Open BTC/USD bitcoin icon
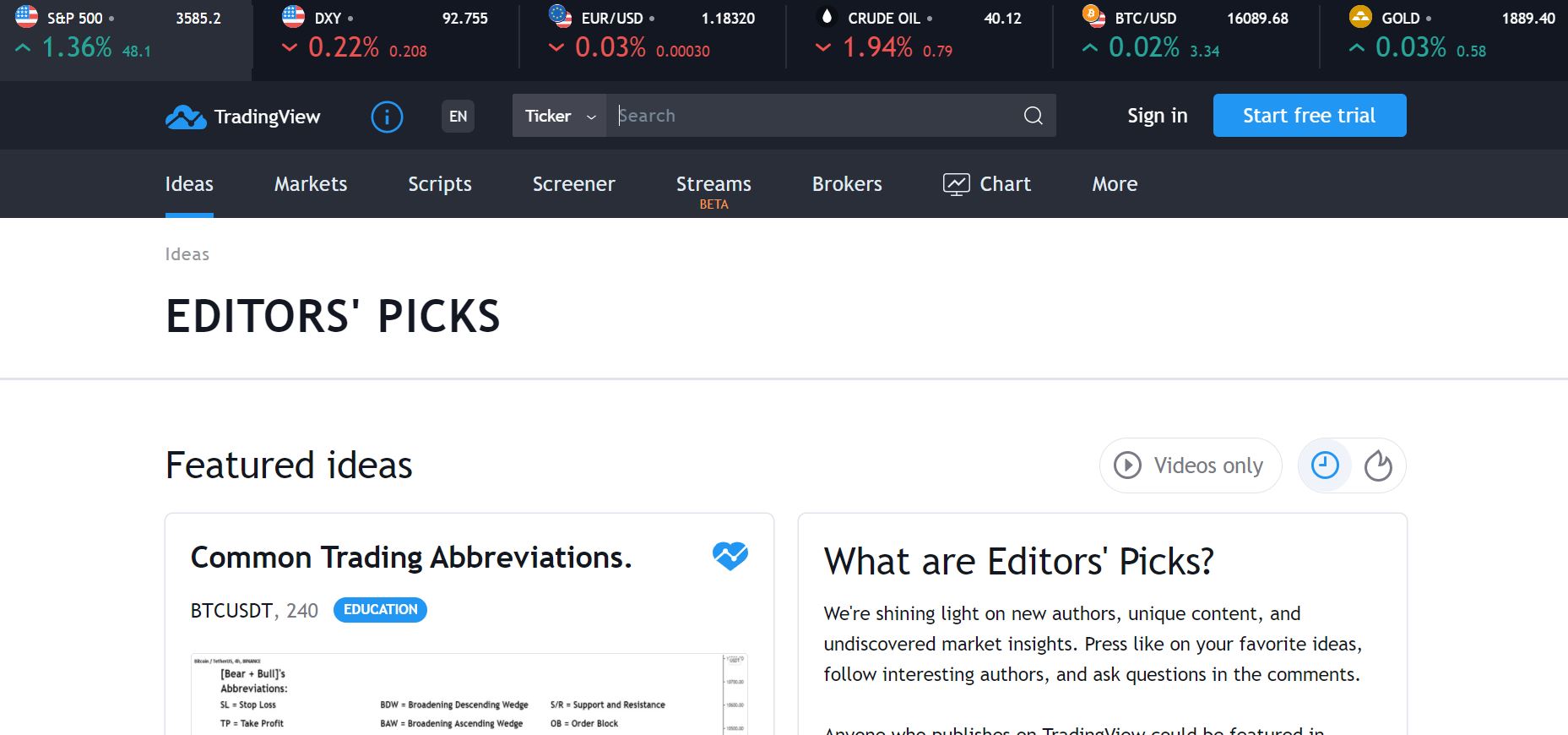 pos(1093,16)
